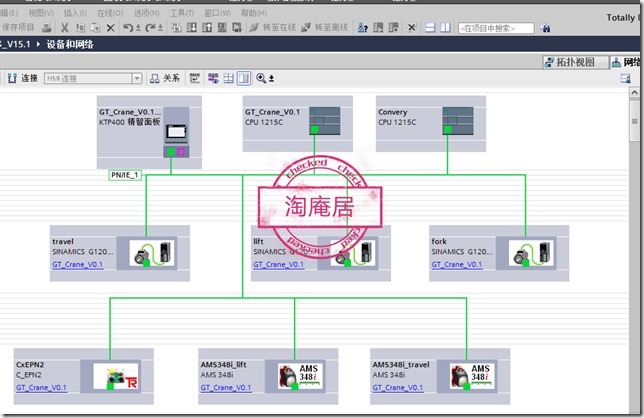
Task: Cut selection with scissors icon
Action: [x=64, y=28]
